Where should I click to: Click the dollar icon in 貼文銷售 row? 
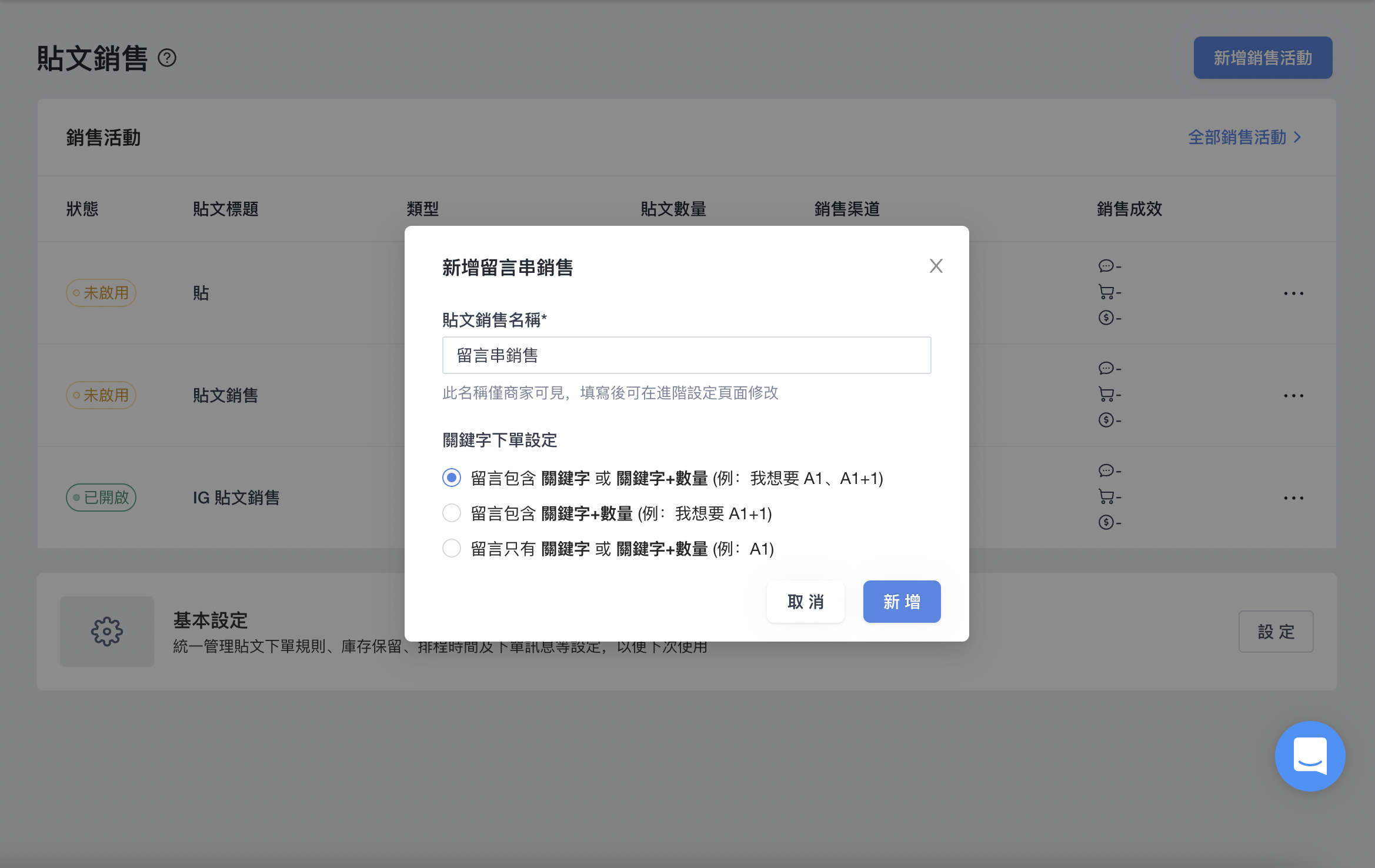tap(1106, 420)
